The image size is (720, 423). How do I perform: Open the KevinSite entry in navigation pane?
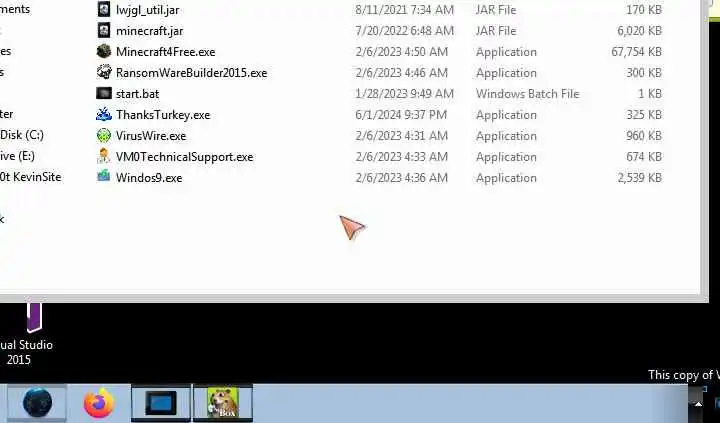click(30, 177)
